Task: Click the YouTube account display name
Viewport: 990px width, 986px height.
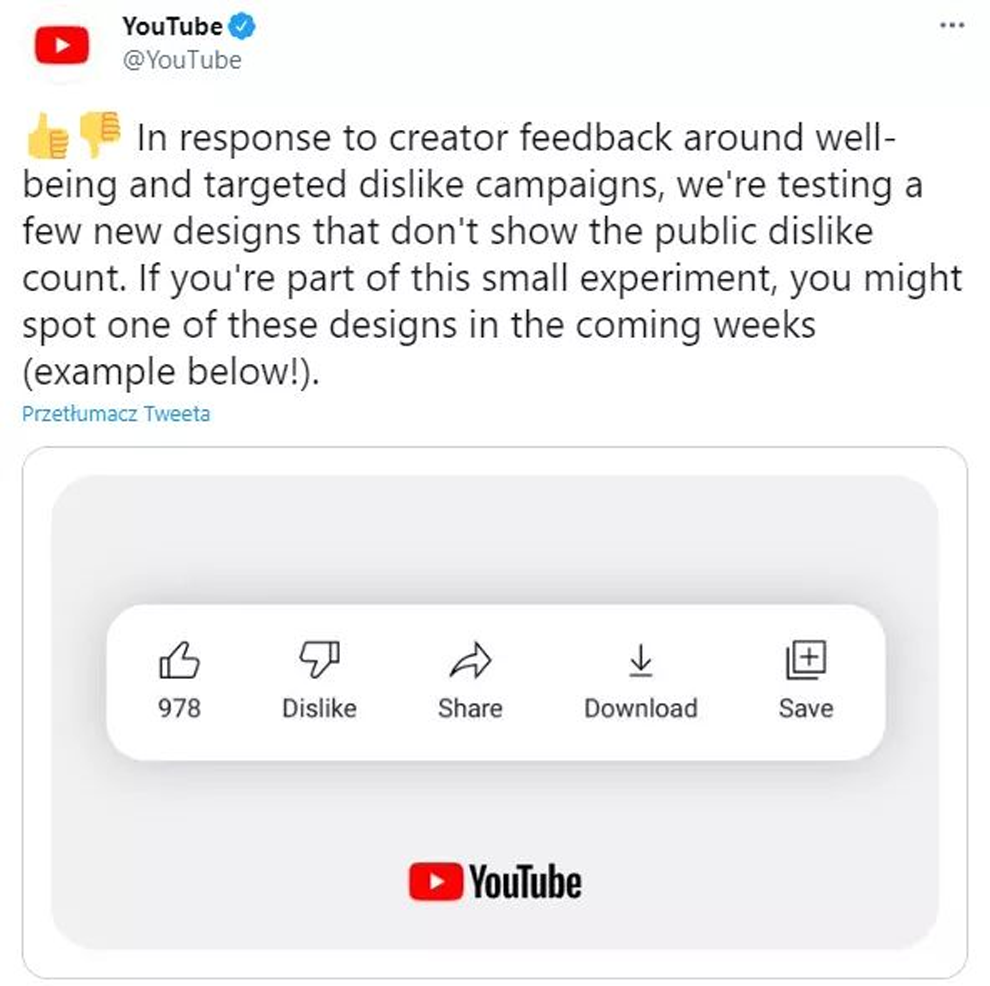Action: click(x=172, y=27)
